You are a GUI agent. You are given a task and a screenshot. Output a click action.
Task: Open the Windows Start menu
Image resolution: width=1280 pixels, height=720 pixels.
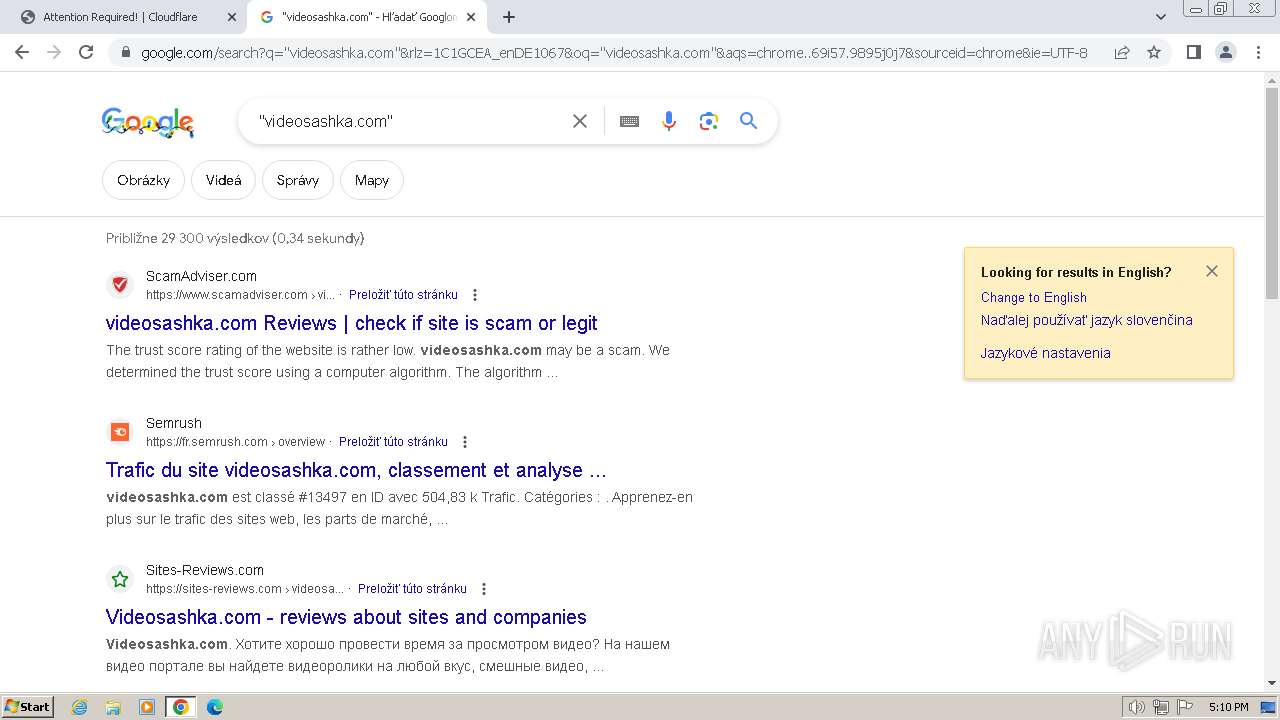[x=27, y=707]
